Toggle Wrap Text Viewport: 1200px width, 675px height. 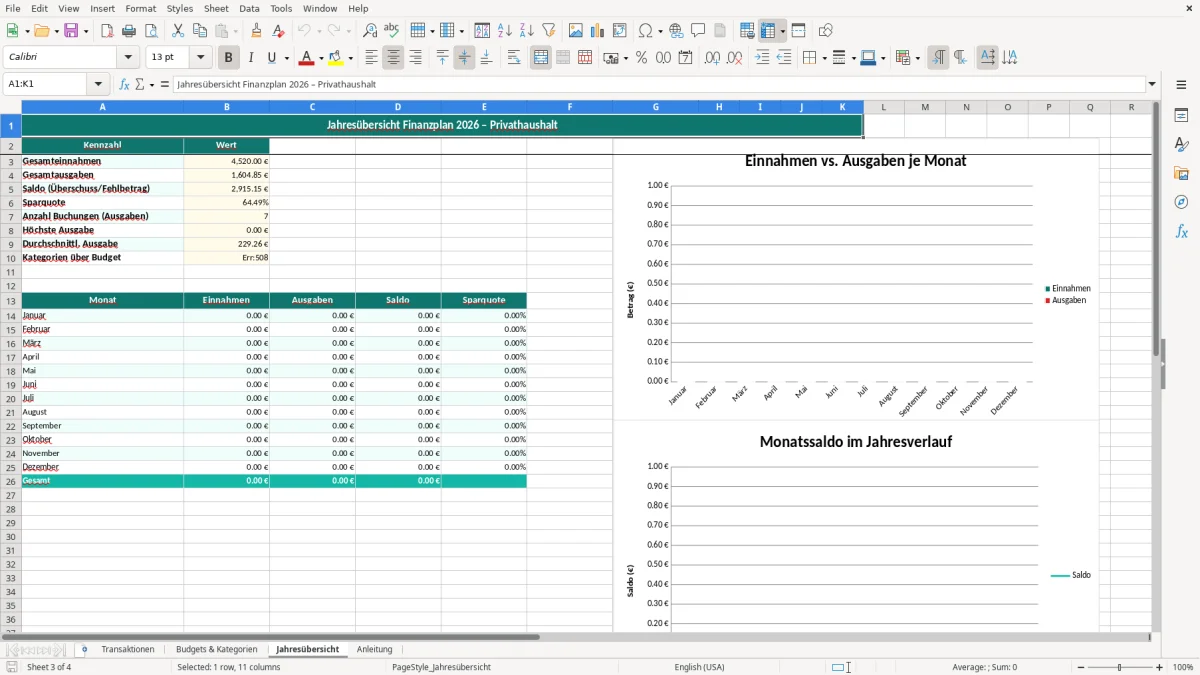point(514,58)
